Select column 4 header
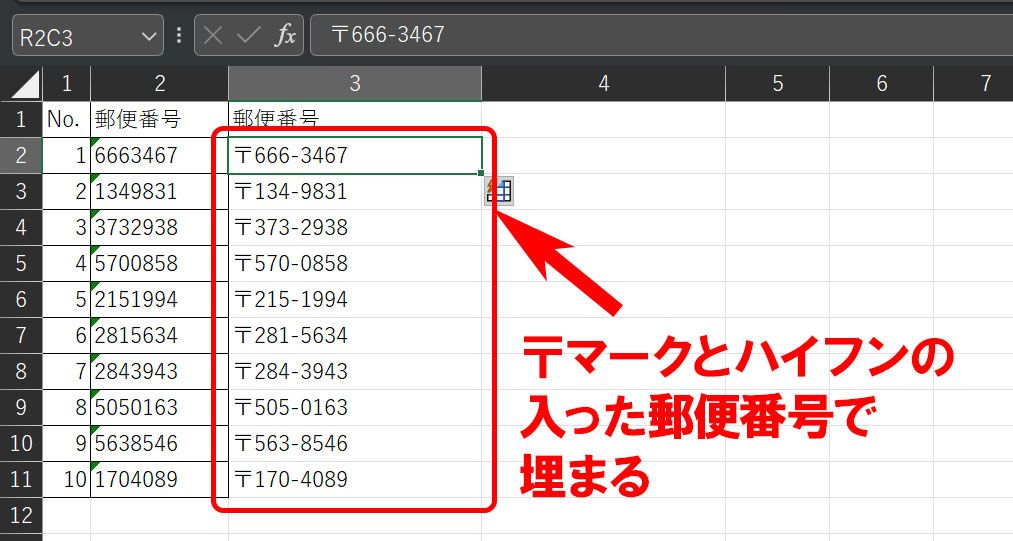 coord(603,84)
